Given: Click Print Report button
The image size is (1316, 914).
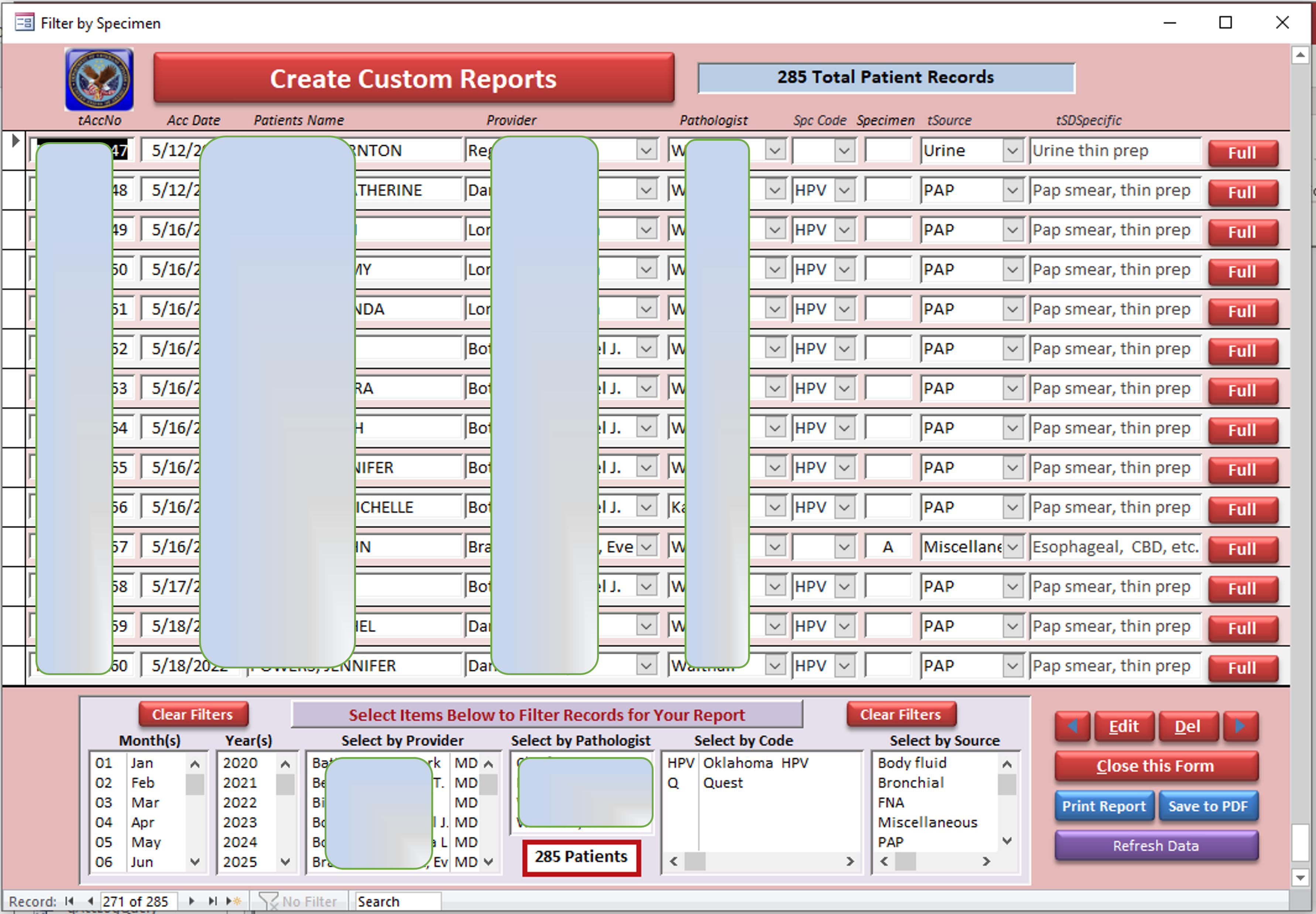Looking at the screenshot, I should pyautogui.click(x=1104, y=806).
